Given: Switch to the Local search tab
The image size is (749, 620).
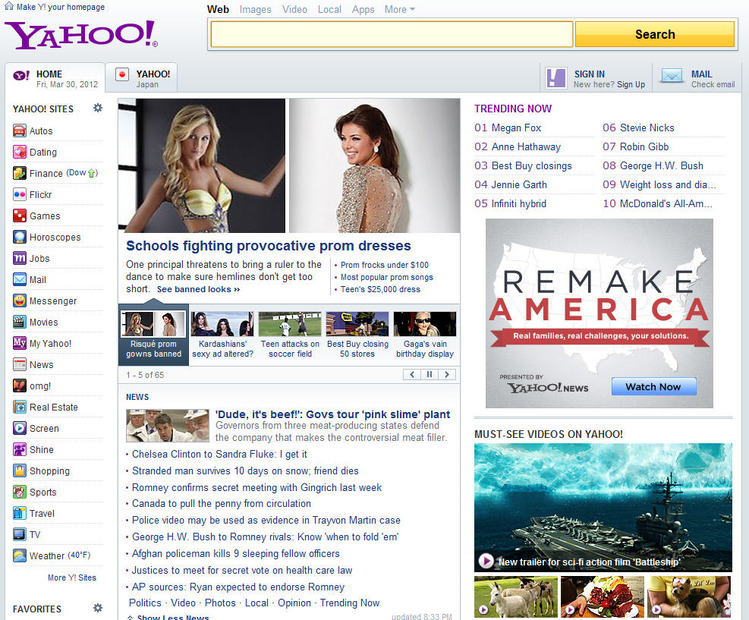Looking at the screenshot, I should point(330,9).
